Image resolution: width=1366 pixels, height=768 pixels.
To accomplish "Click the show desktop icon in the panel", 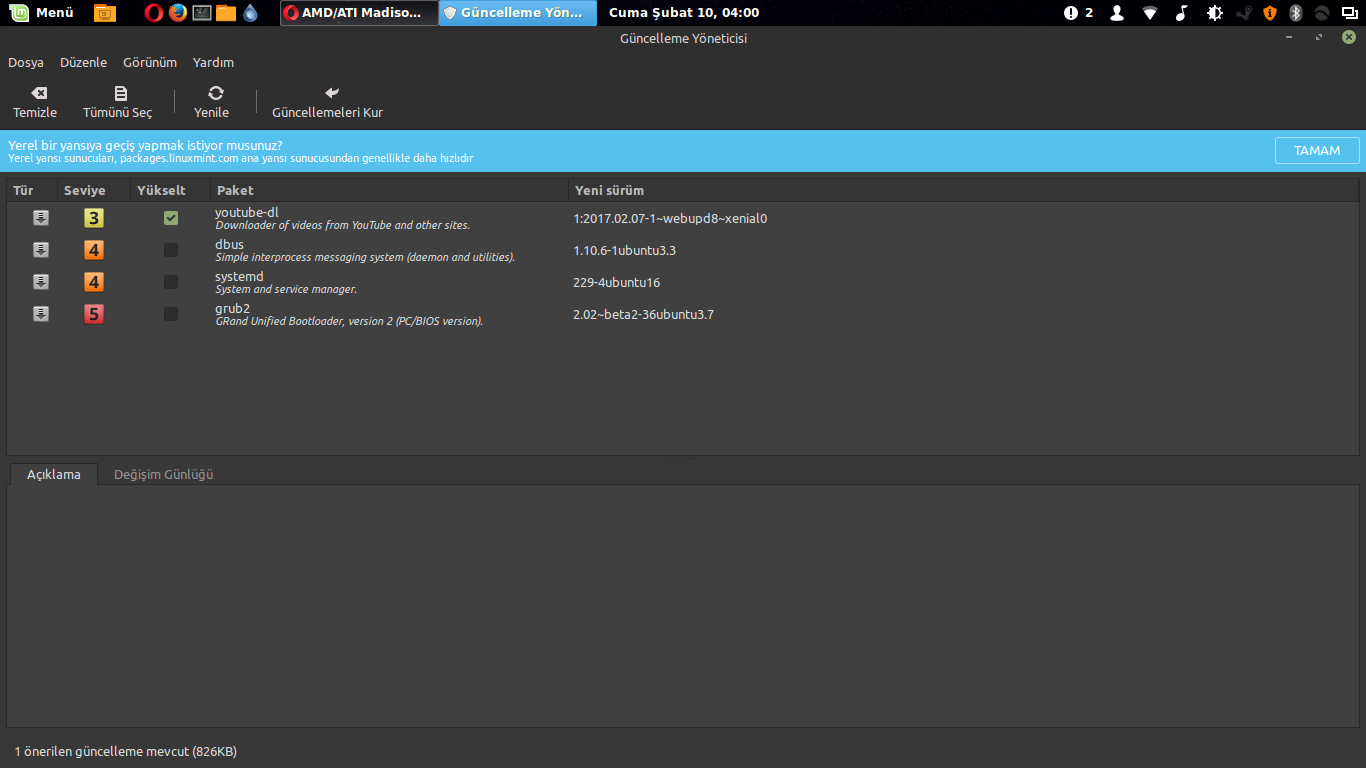I will tap(104, 13).
